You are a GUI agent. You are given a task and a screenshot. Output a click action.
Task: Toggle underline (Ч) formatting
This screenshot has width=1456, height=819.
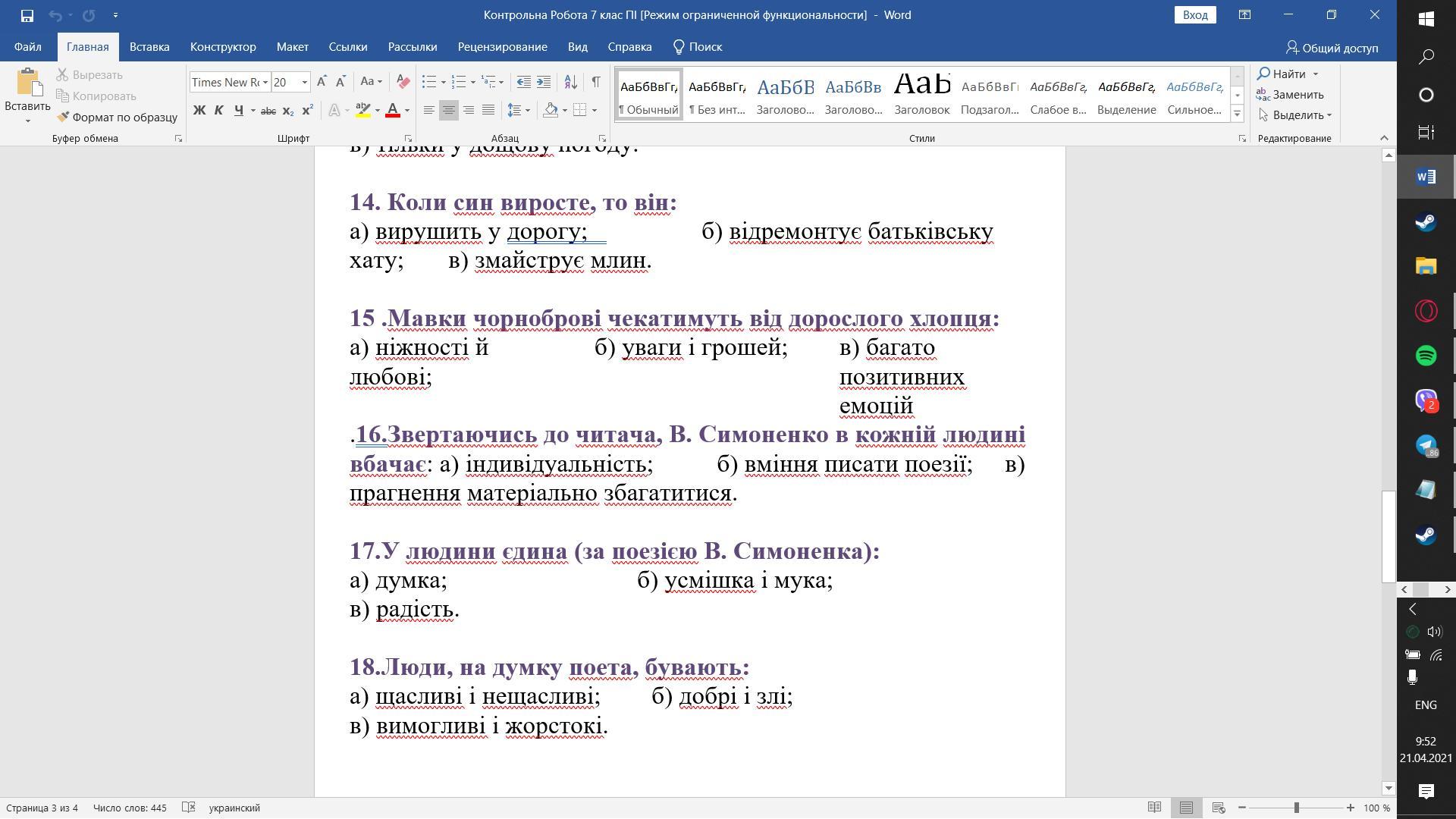click(238, 111)
